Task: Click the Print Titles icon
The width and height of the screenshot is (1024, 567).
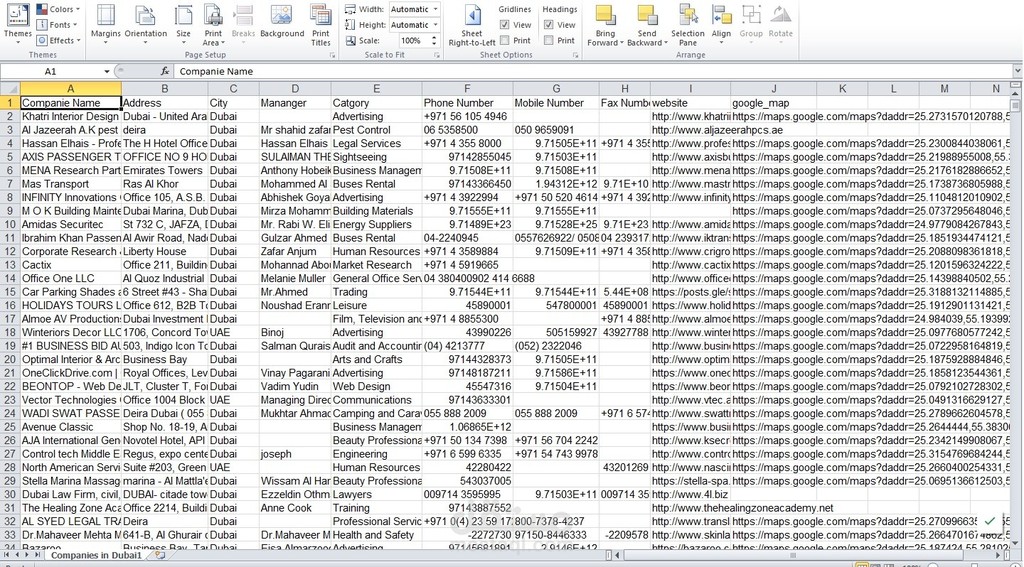Action: pos(320,20)
